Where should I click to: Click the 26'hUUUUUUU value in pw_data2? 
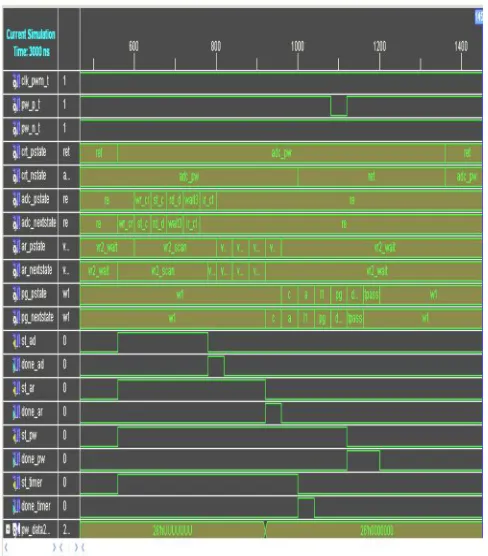pos(173,530)
